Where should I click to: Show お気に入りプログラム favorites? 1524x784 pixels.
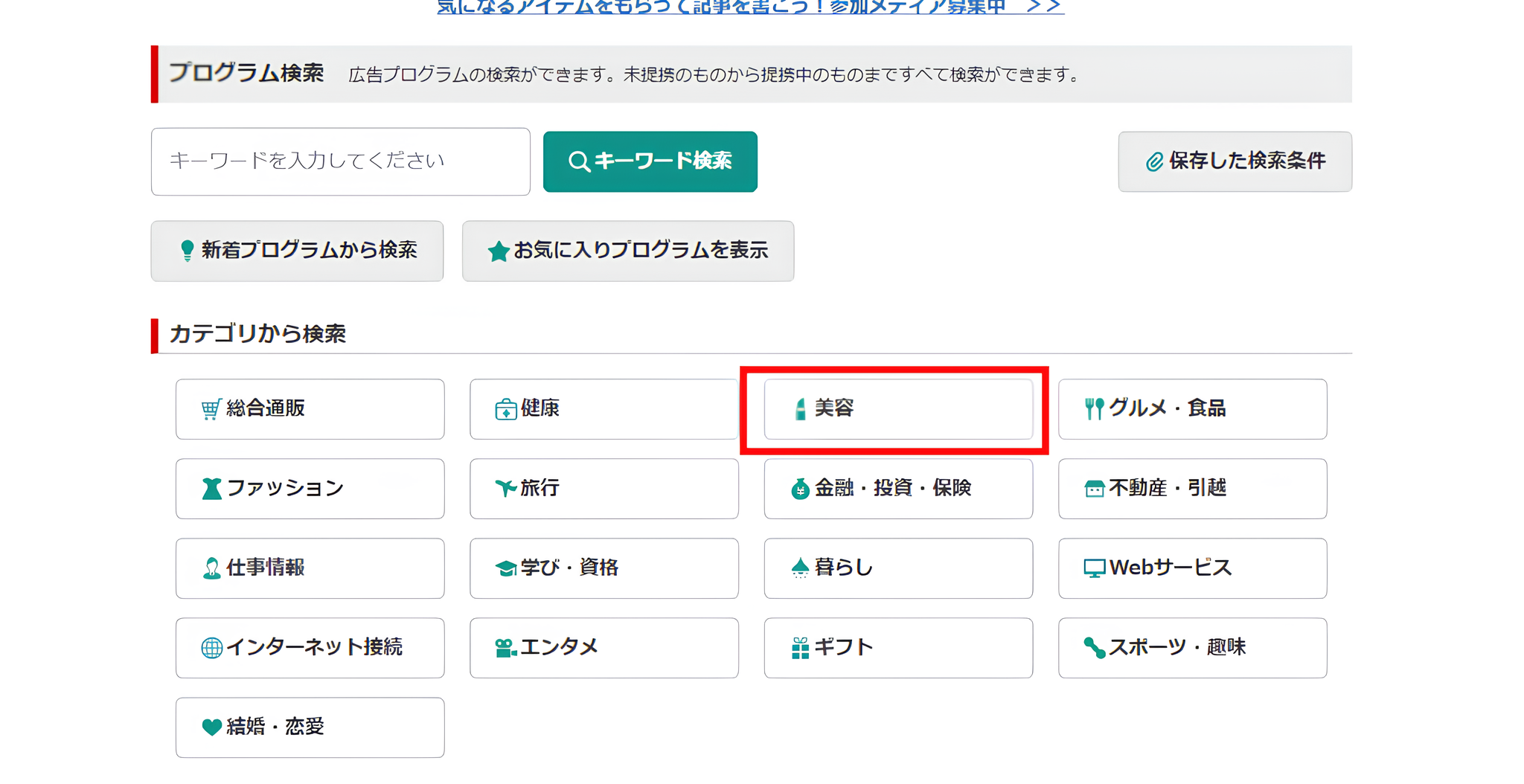point(627,251)
